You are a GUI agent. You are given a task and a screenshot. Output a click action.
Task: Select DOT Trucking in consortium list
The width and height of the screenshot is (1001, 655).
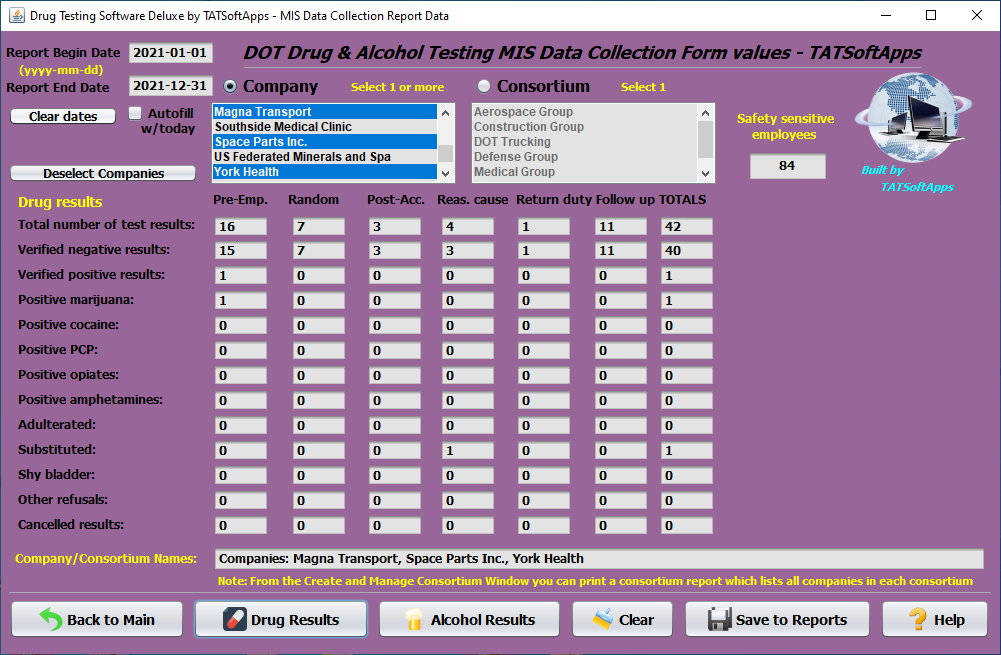click(x=585, y=142)
